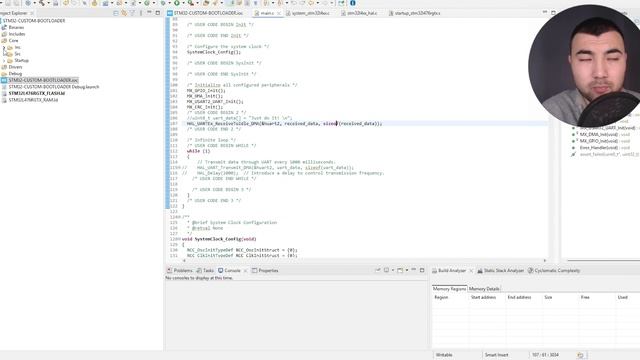Viewport: 640px width, 360px height.
Task: Open the Problems tab
Action: [180, 271]
